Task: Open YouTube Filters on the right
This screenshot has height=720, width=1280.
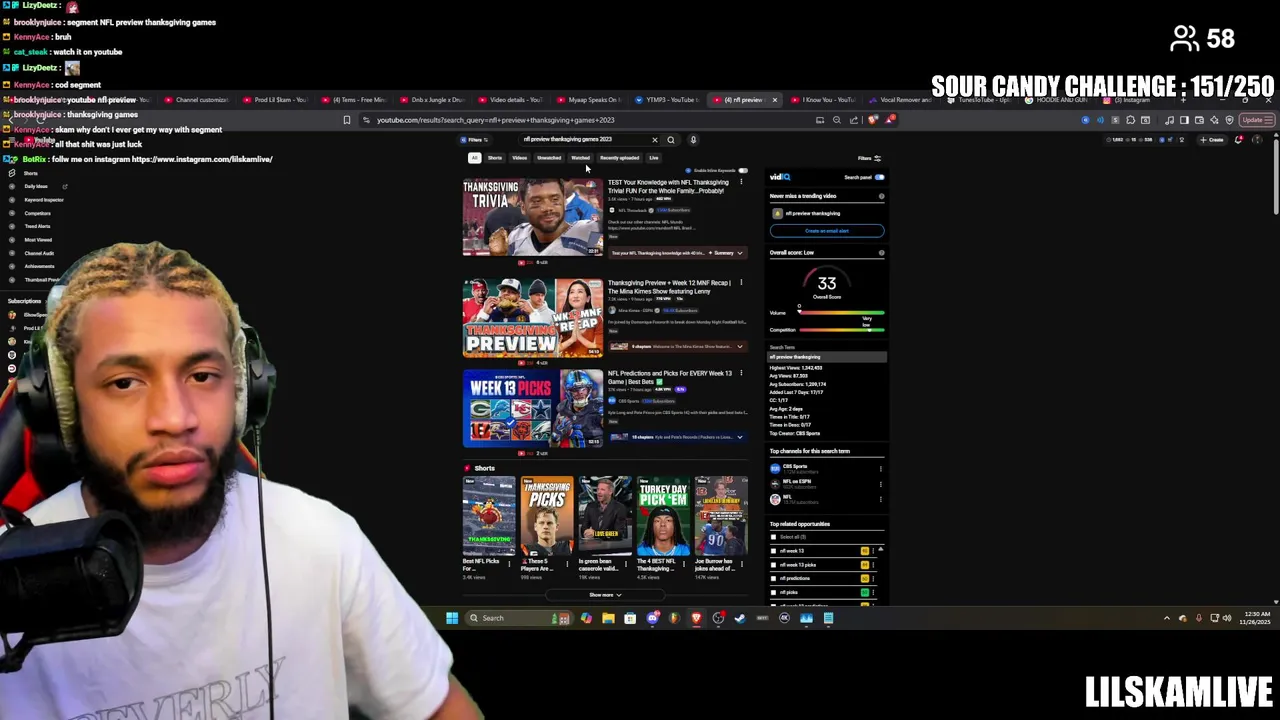Action: tap(869, 158)
